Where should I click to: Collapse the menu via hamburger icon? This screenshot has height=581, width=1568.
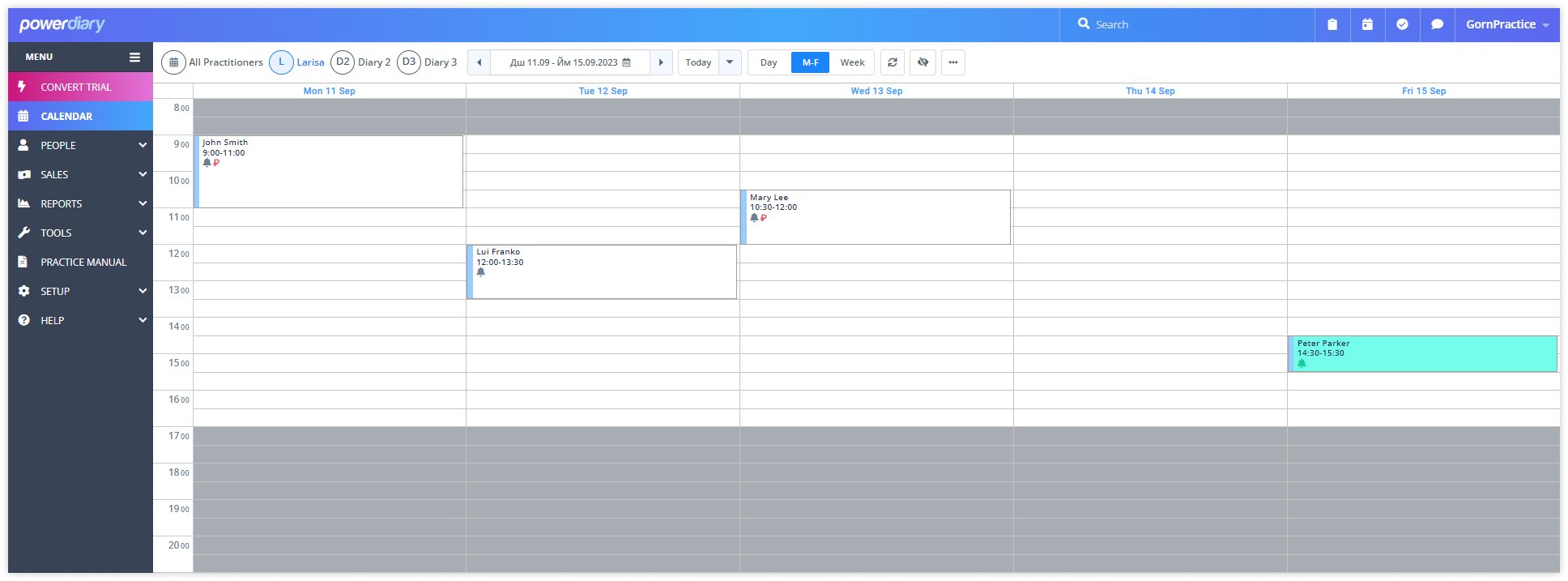(x=134, y=57)
